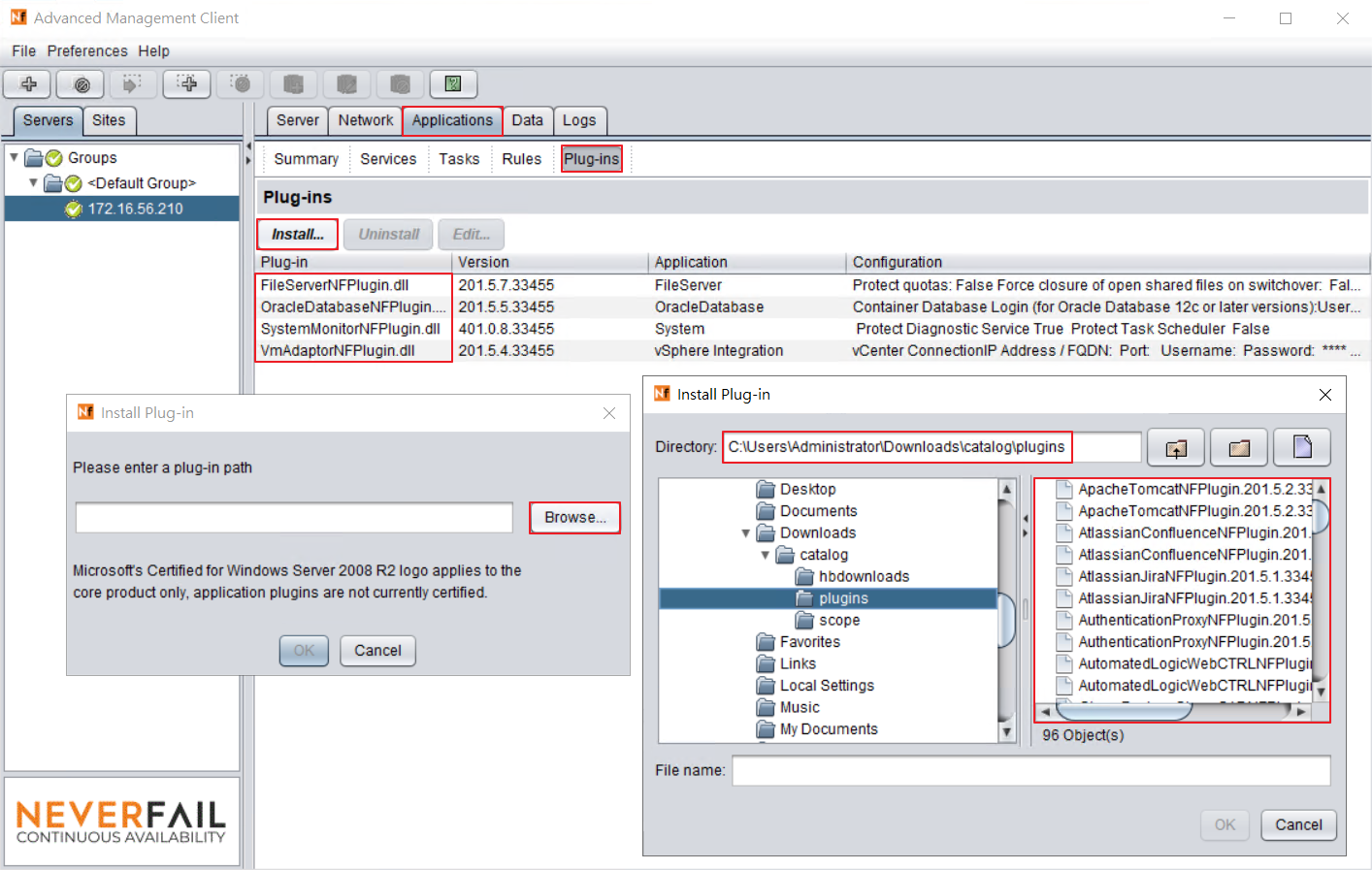The height and width of the screenshot is (870, 1372).
Task: Click Cancel in the file chooser dialog
Action: (1298, 825)
